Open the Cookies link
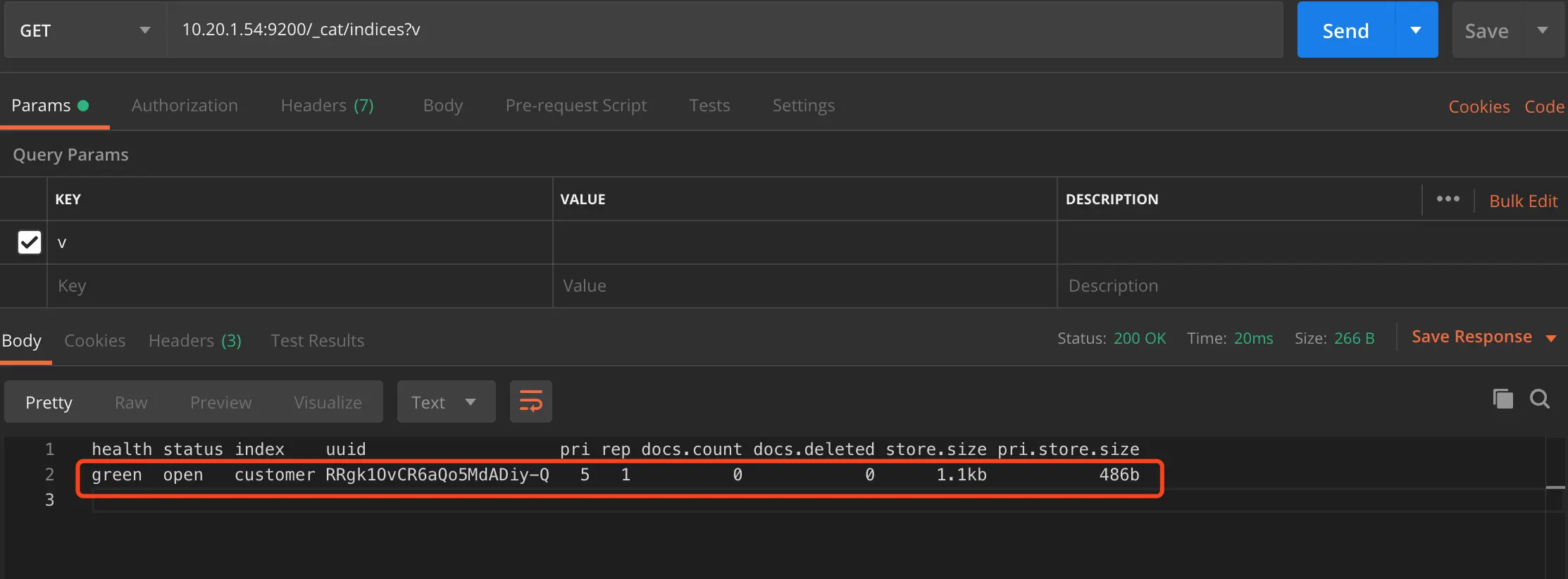Viewport: 1568px width, 579px height. [1479, 106]
